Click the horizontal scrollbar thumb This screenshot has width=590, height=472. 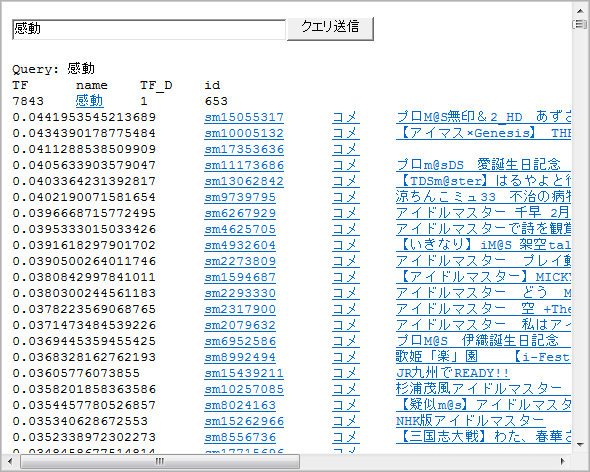pos(160,461)
